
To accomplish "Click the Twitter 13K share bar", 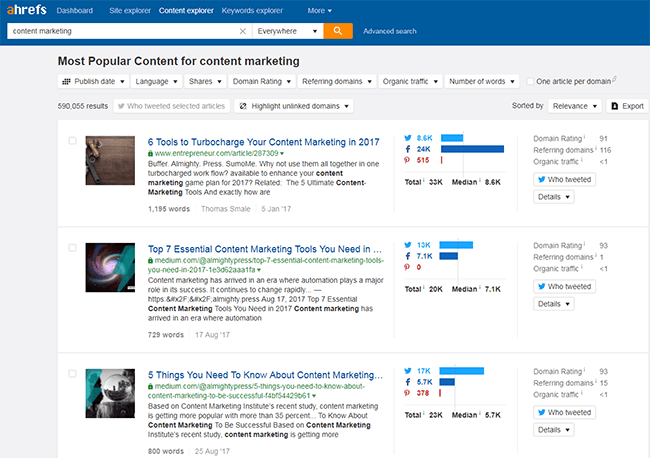I will coord(456,245).
